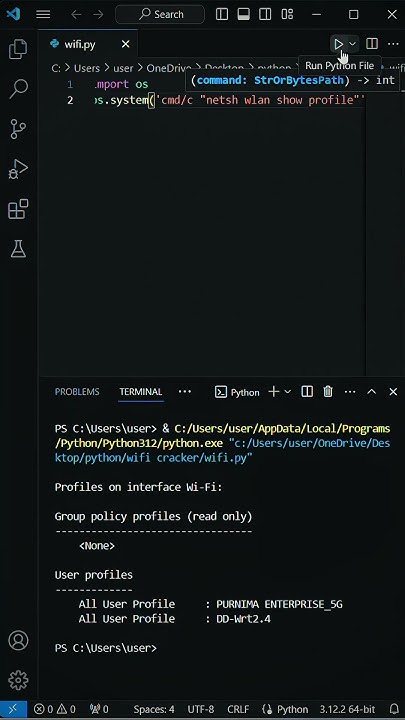Viewport: 405px width, 720px height.
Task: Click the final terminal prompt line
Action: [x=106, y=648]
